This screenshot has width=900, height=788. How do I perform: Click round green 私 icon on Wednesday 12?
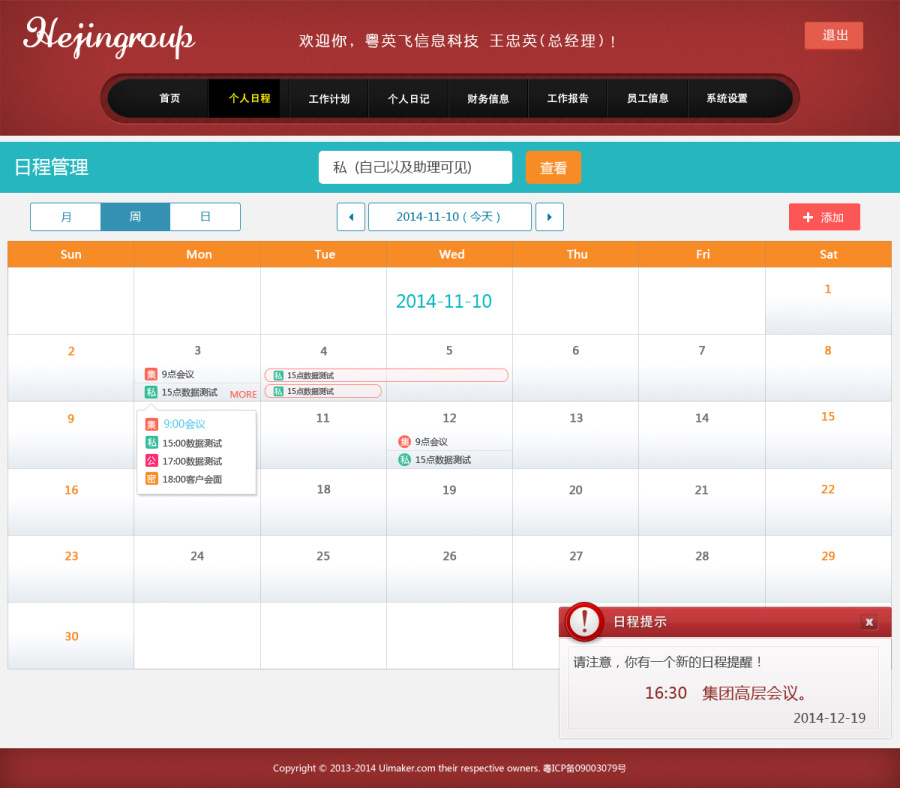pyautogui.click(x=405, y=460)
